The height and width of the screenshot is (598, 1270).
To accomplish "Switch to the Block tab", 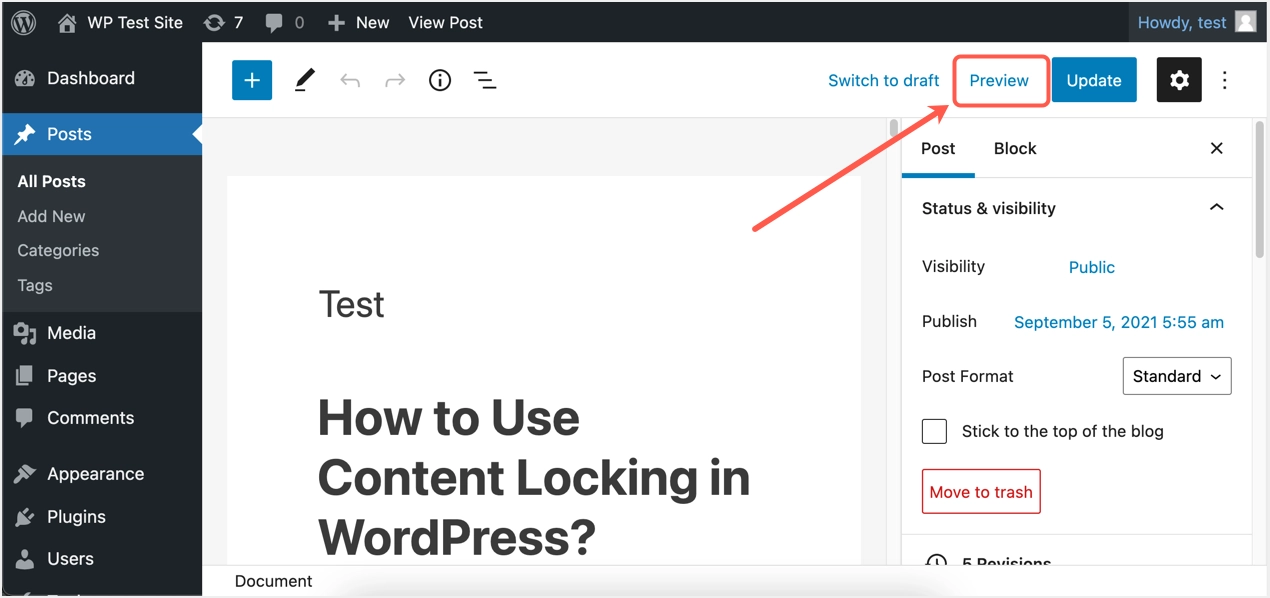I will point(1015,148).
